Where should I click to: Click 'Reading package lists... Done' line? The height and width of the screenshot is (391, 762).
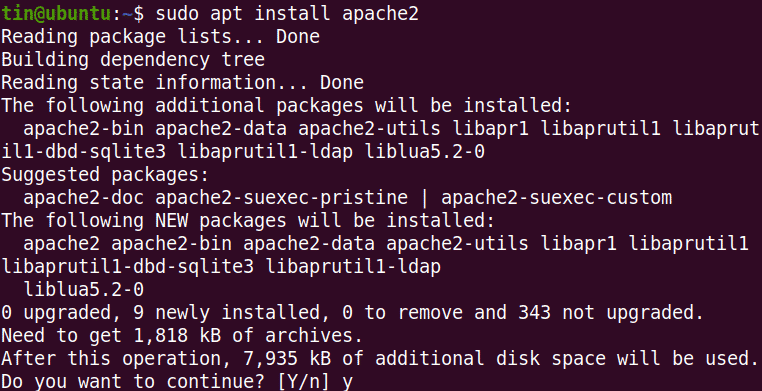(160, 36)
